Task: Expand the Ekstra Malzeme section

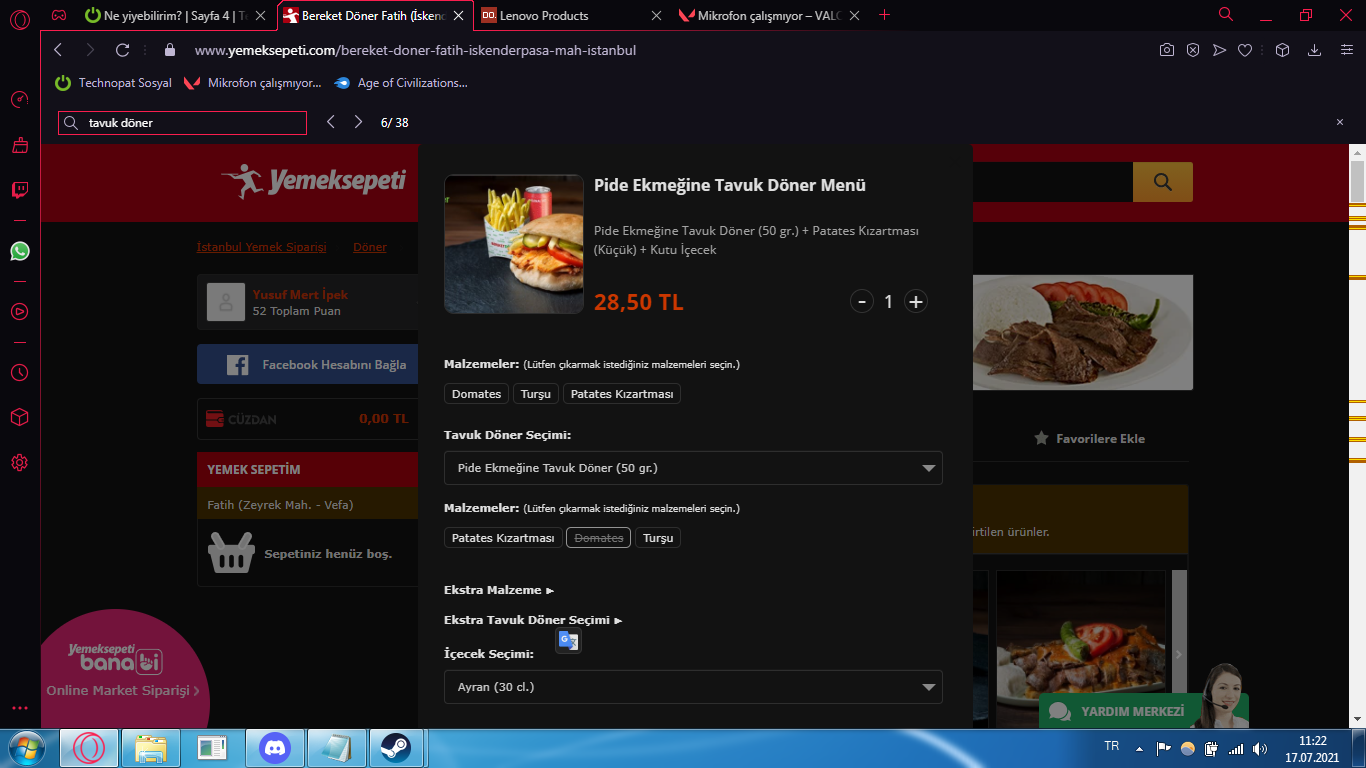Action: coord(499,590)
